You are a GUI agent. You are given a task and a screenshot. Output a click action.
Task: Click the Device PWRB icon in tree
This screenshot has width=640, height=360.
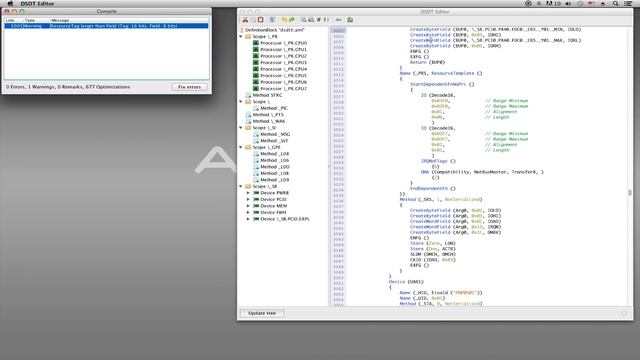click(256, 193)
